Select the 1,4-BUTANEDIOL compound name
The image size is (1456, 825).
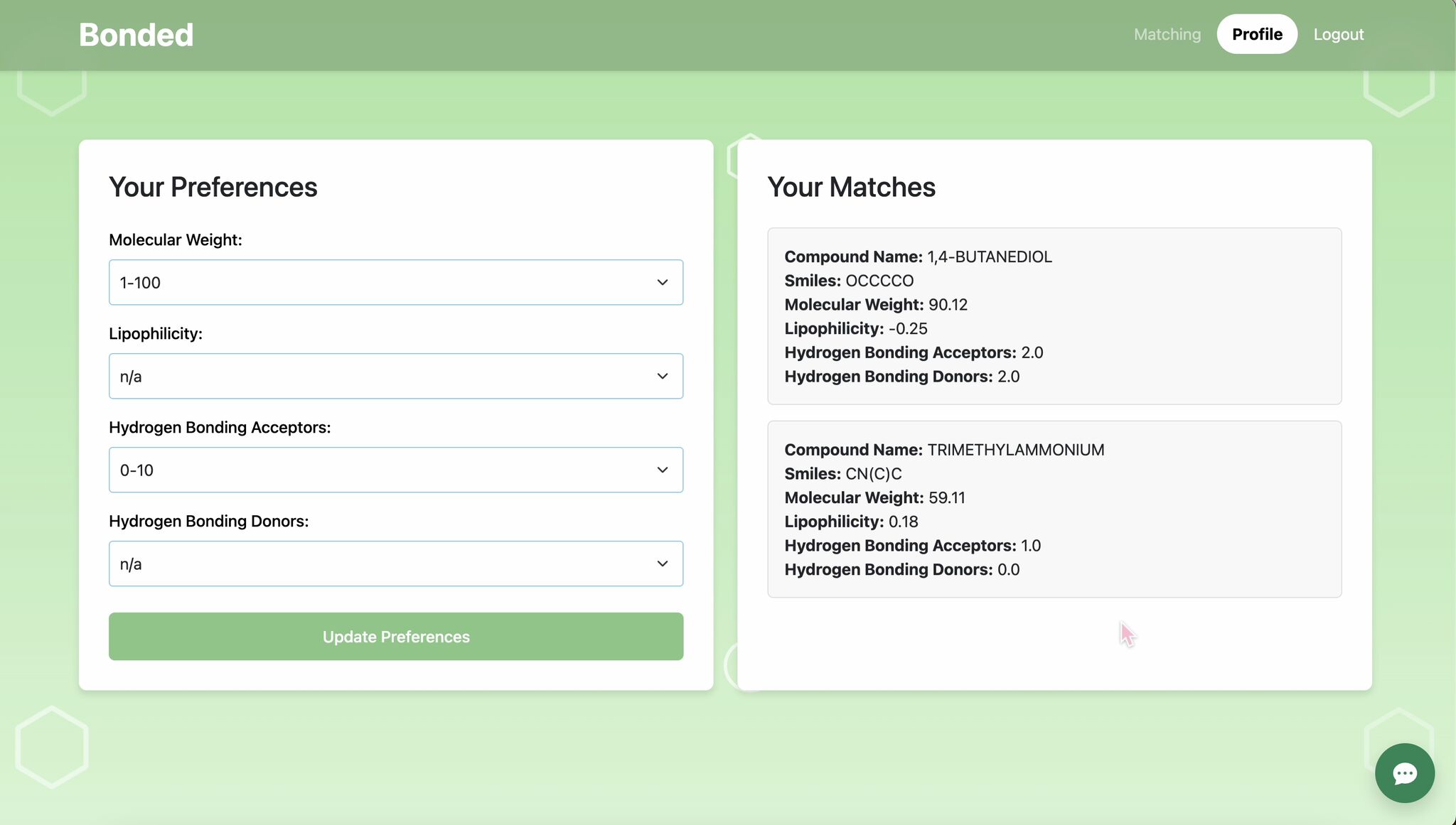coord(990,257)
